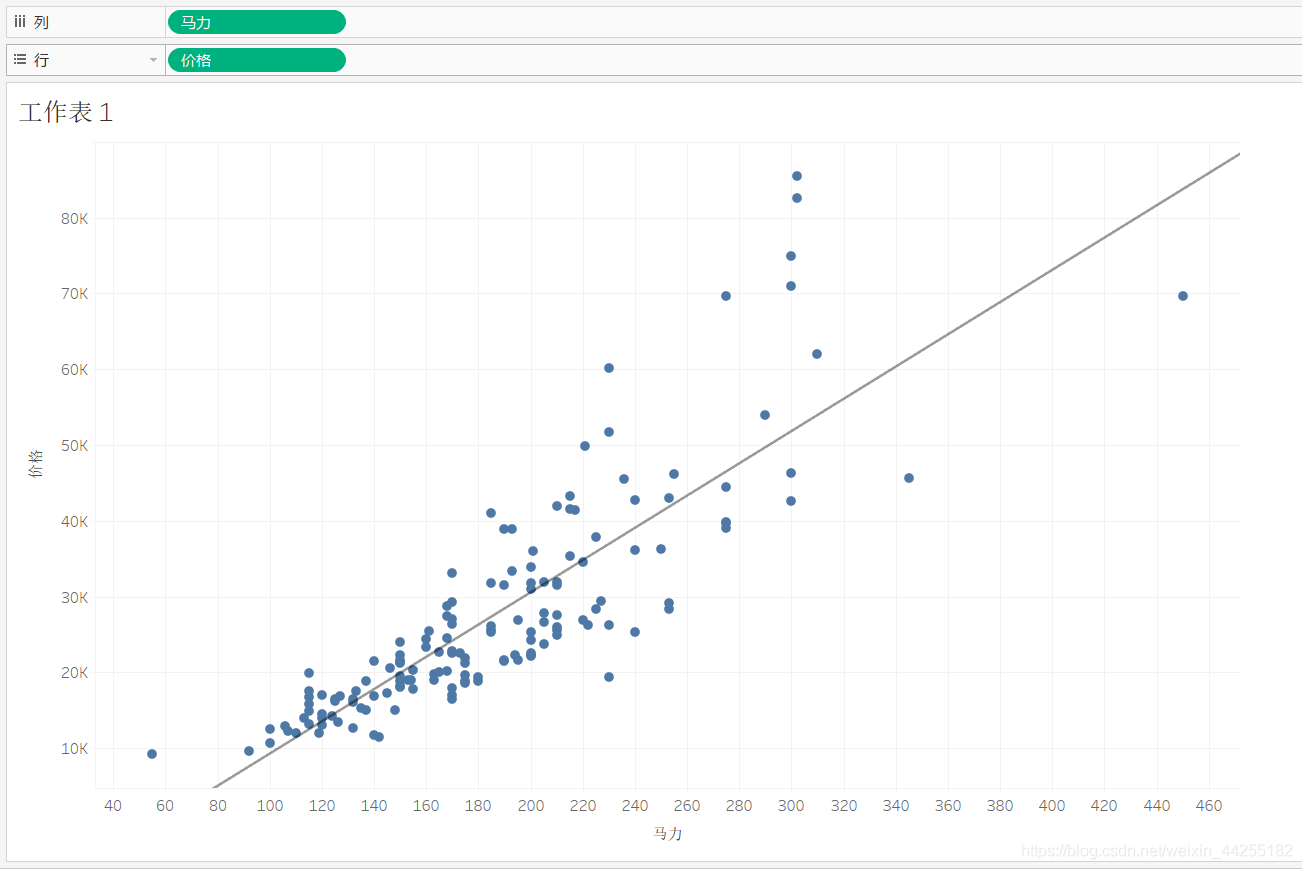Select the data point near 275 horsepower and 70K
The height and width of the screenshot is (869, 1302).
[x=726, y=296]
